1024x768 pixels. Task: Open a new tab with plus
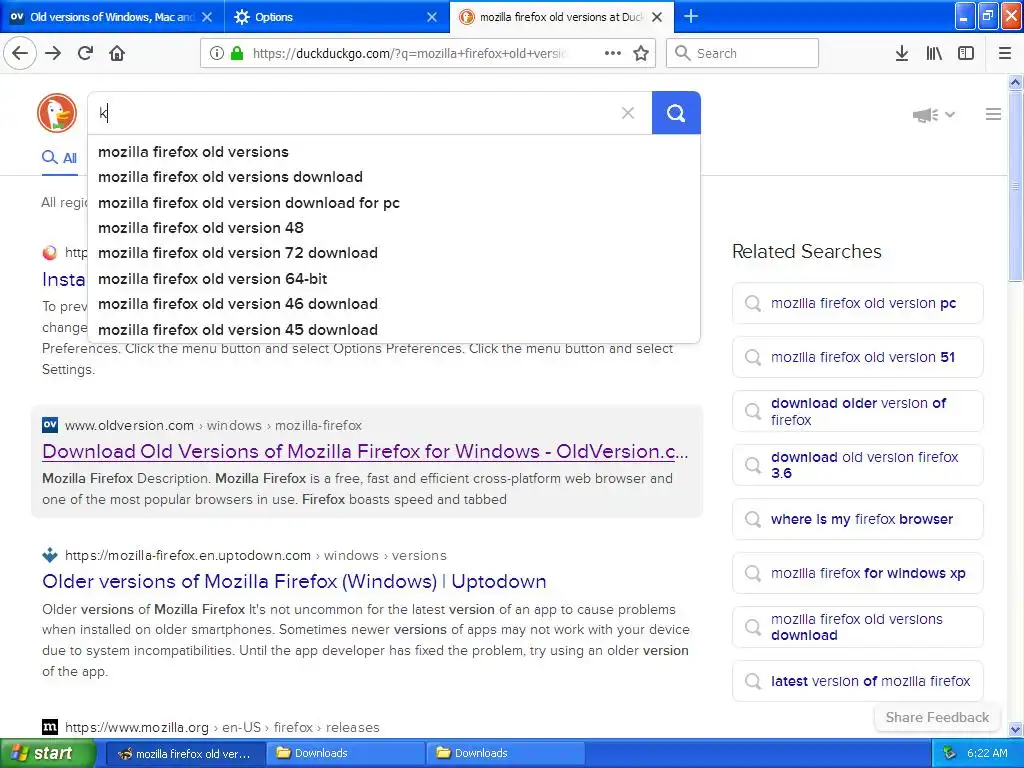click(x=691, y=16)
